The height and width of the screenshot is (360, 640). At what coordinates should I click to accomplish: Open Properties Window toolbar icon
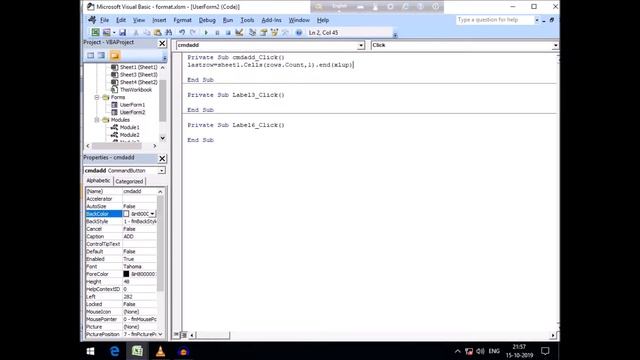(x=264, y=33)
